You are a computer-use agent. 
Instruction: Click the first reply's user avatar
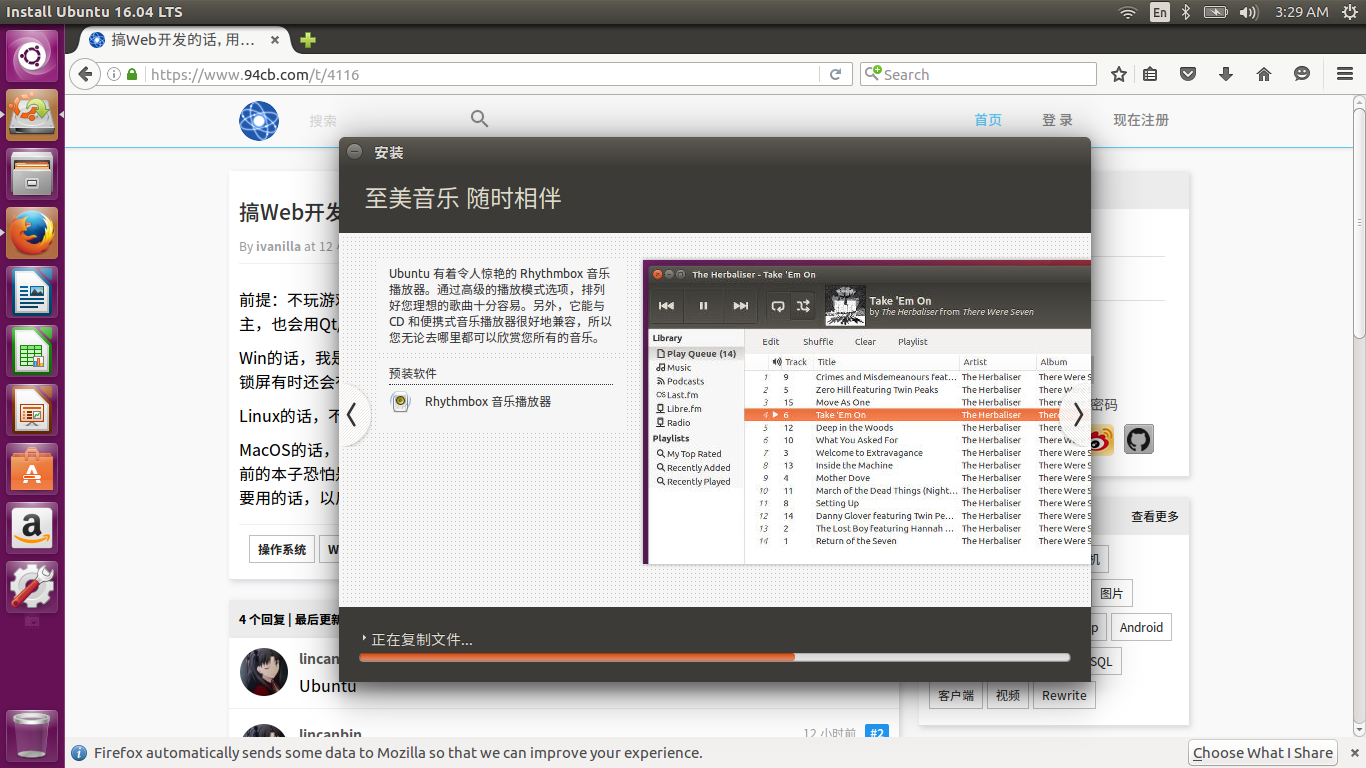click(x=264, y=672)
